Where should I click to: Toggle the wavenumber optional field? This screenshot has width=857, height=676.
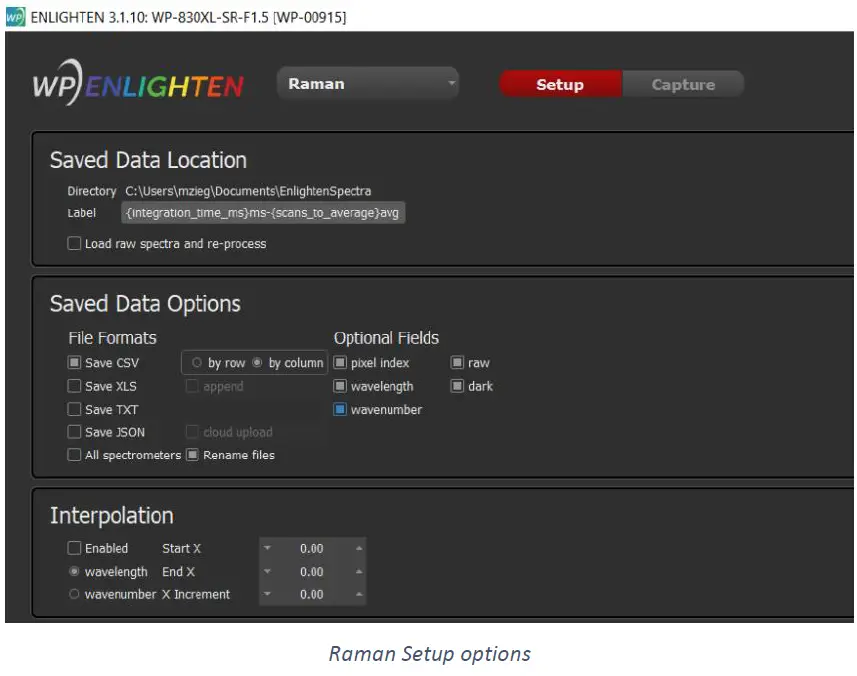341,409
